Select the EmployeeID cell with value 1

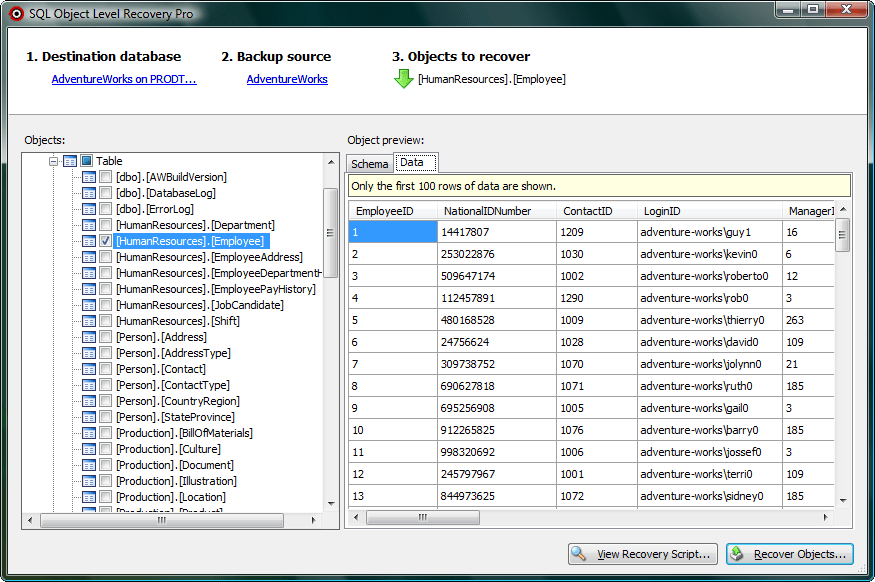coord(393,232)
